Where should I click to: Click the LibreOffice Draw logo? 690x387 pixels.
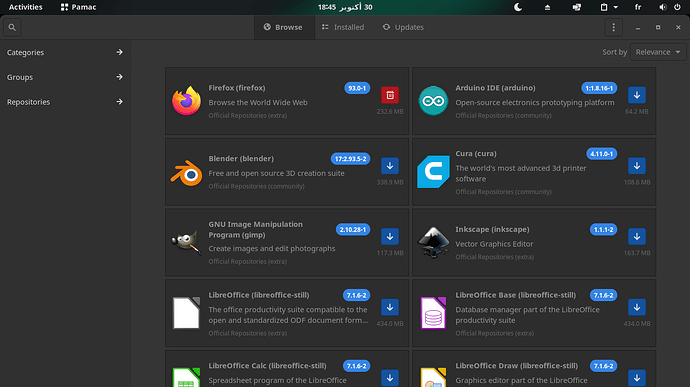pyautogui.click(x=433, y=377)
